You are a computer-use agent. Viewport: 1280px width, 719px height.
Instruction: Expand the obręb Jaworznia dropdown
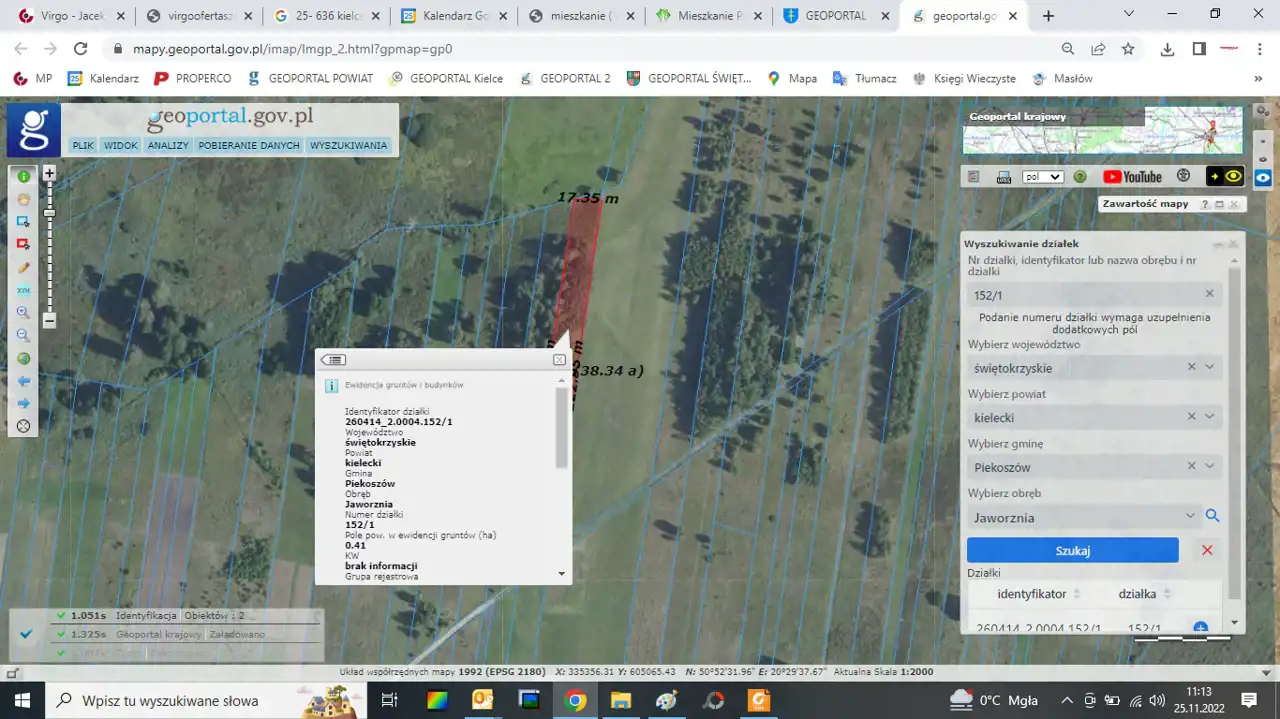(1189, 516)
